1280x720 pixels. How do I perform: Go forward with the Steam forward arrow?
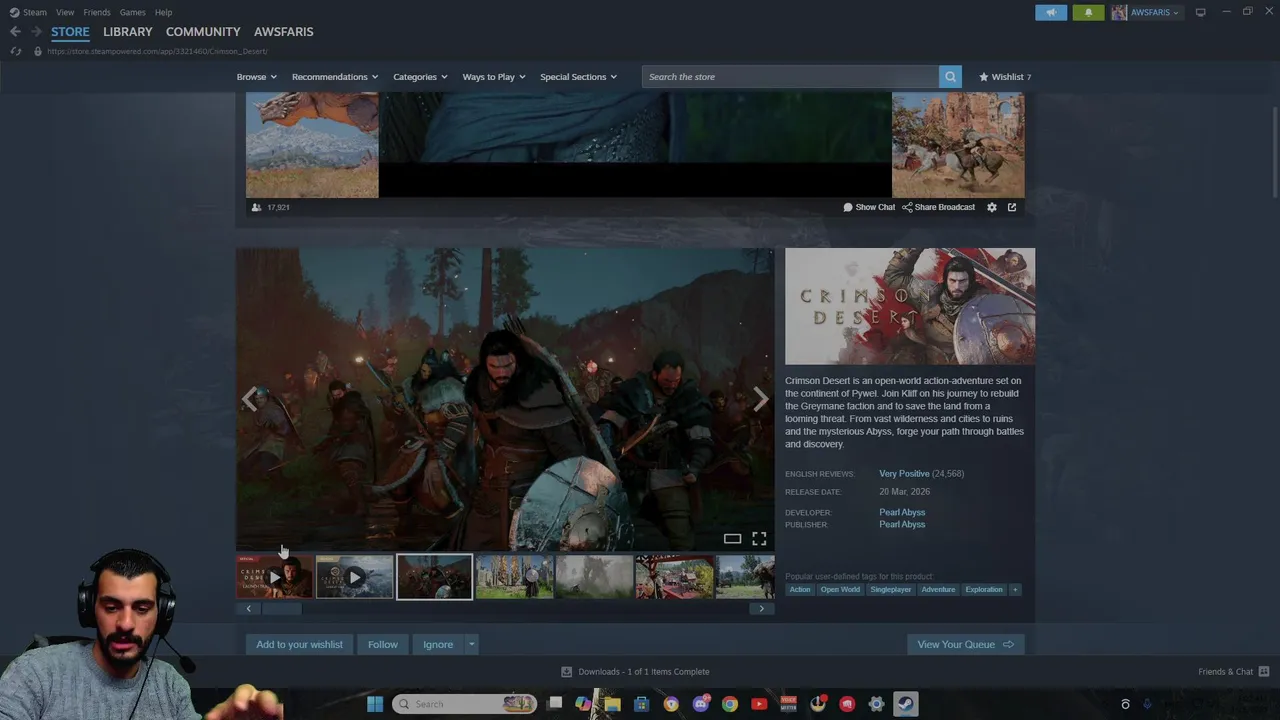pos(36,32)
